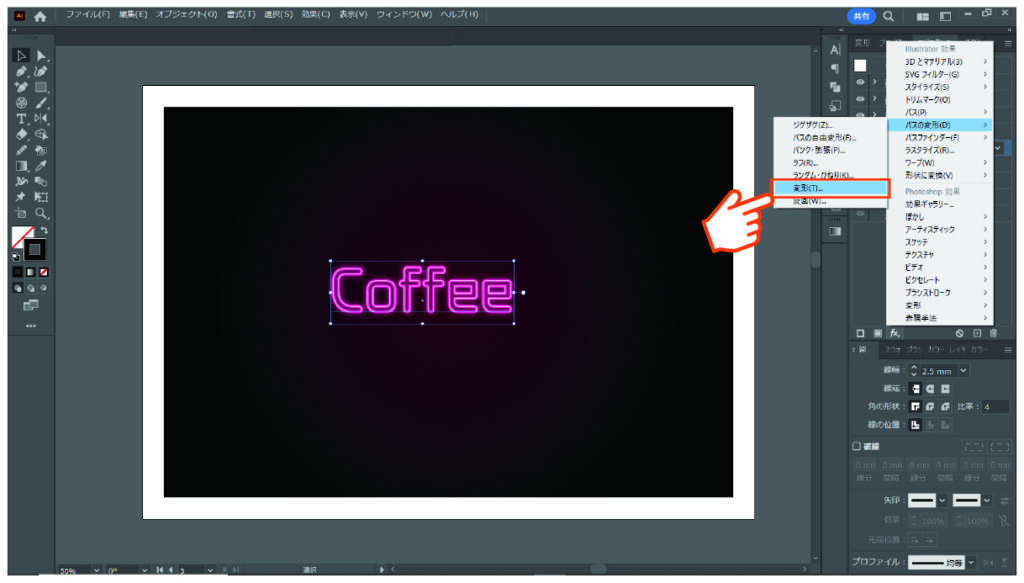Choose round join corner shape
Image resolution: width=1024 pixels, height=583 pixels.
(931, 407)
